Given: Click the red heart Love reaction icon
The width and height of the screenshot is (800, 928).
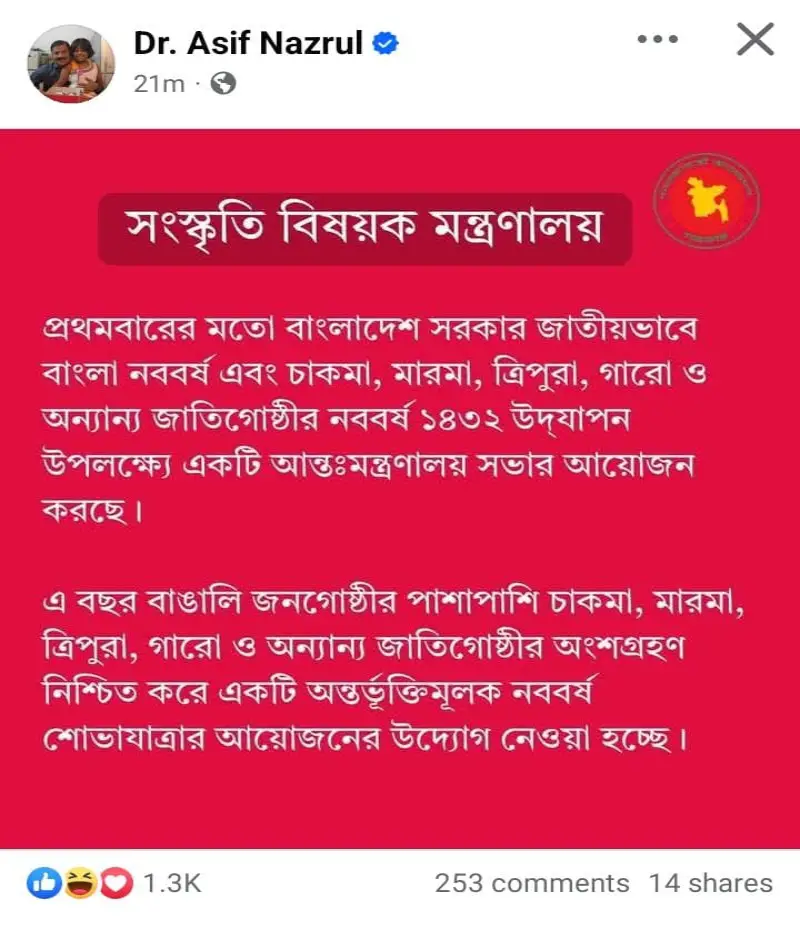Looking at the screenshot, I should [x=117, y=884].
